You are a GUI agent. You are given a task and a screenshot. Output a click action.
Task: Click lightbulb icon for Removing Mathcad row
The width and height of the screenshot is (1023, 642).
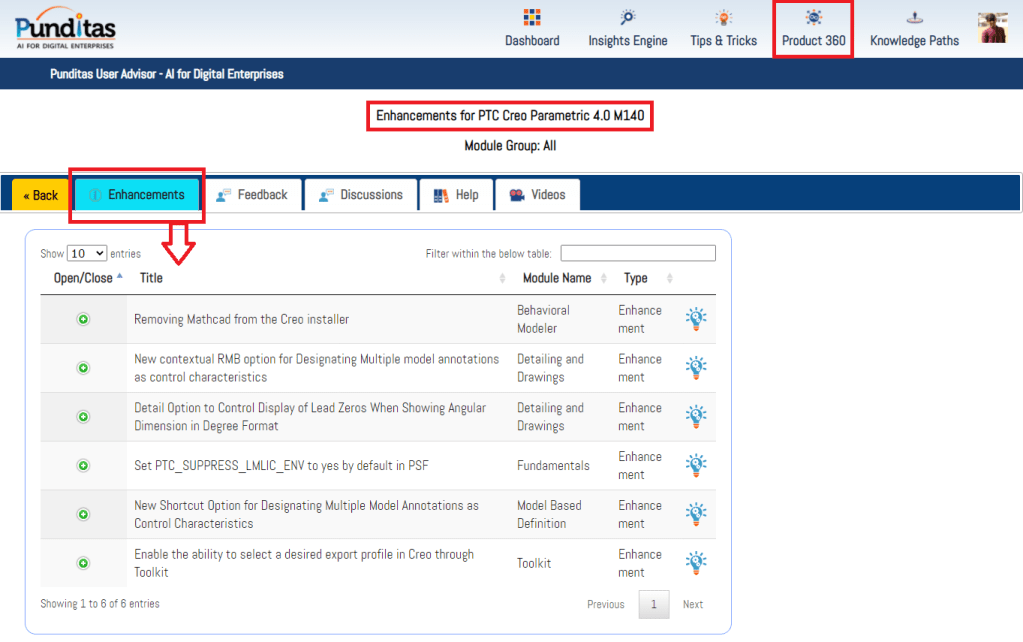tap(696, 319)
